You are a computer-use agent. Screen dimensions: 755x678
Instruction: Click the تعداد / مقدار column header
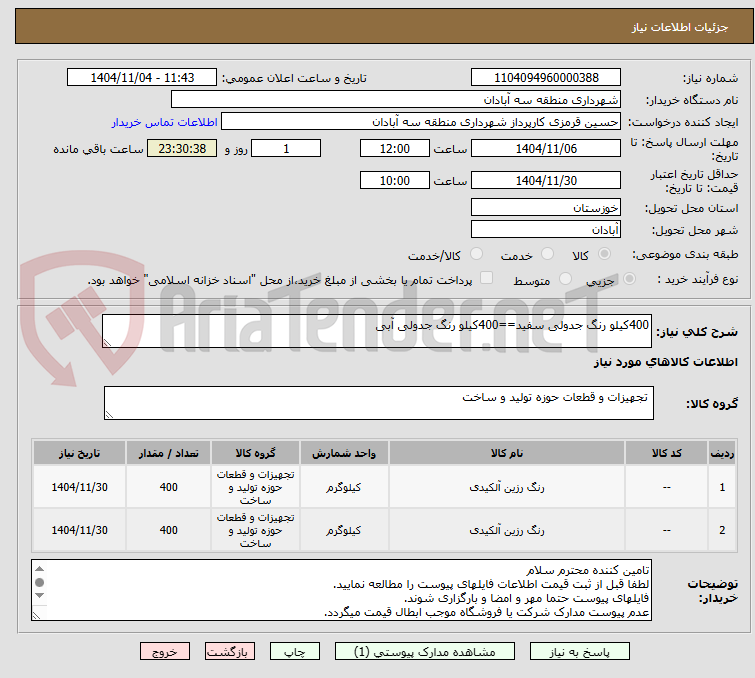pyautogui.click(x=169, y=453)
